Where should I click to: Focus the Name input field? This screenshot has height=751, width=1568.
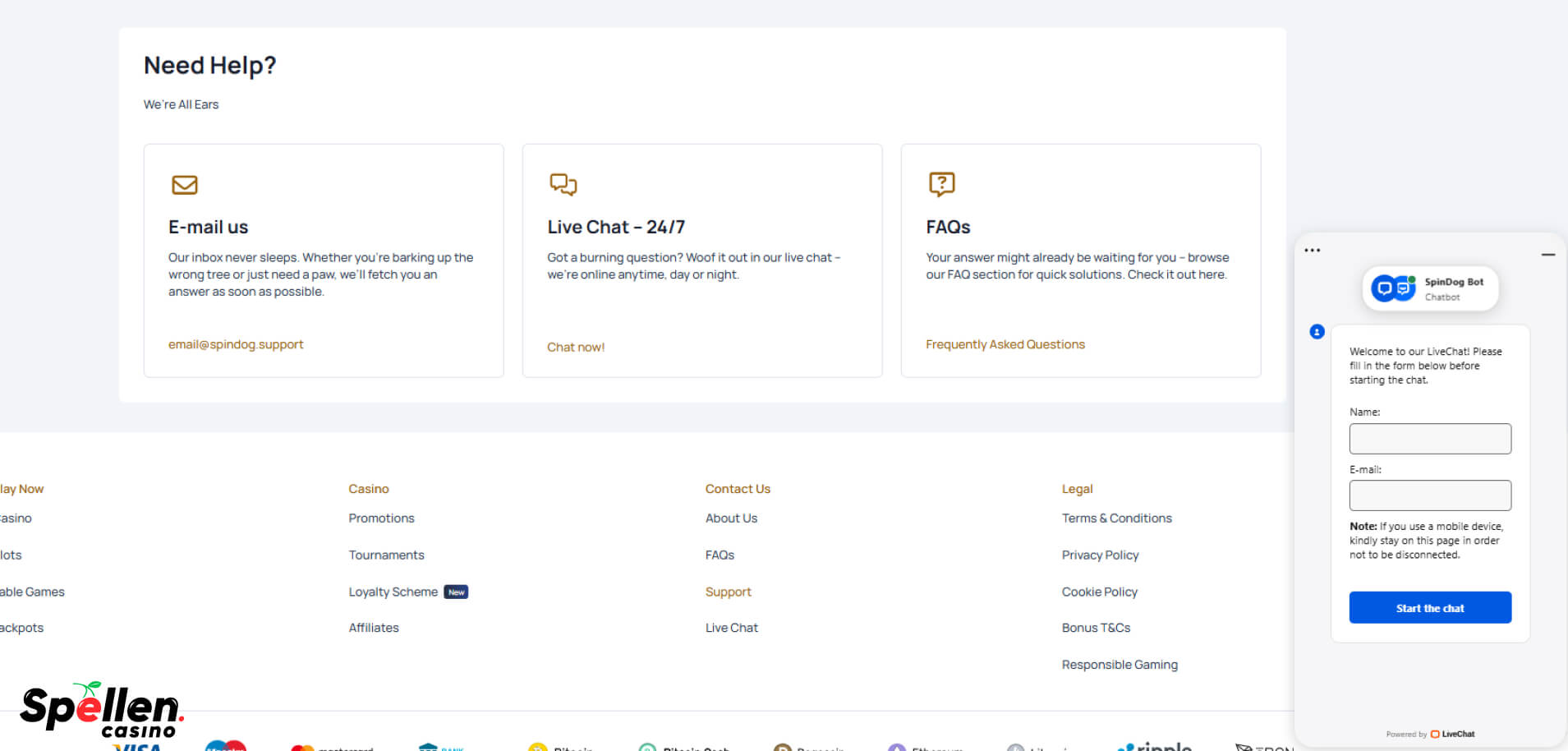[x=1429, y=439]
